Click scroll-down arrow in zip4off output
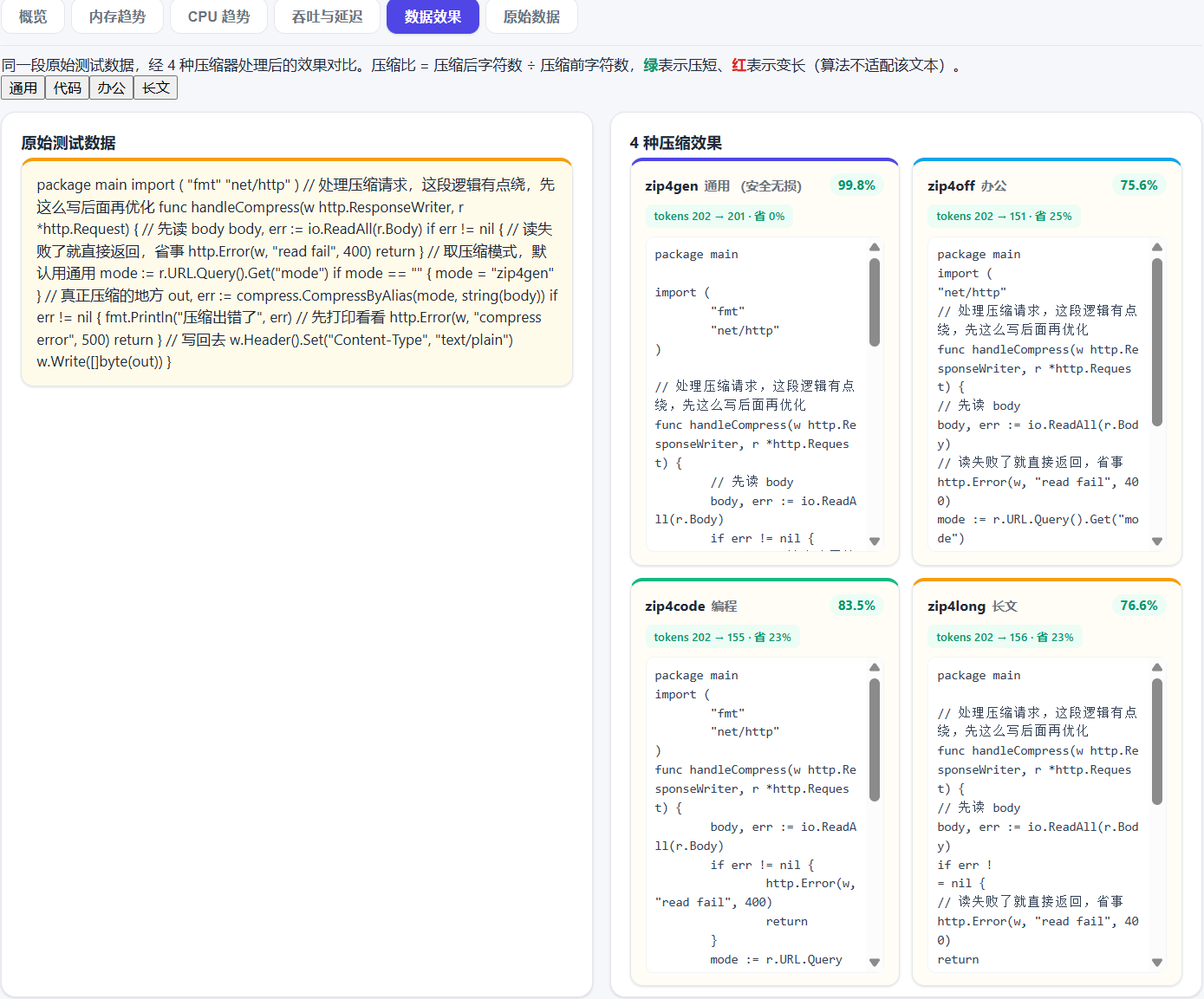This screenshot has height=999, width=1204. pyautogui.click(x=1157, y=542)
